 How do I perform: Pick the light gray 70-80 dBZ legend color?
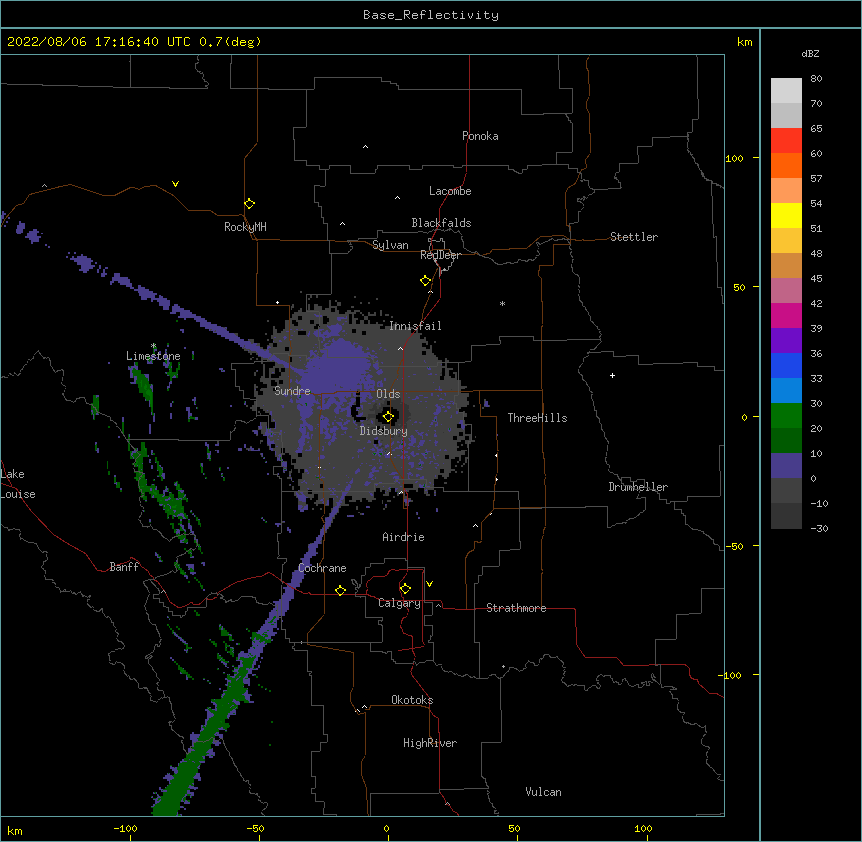tap(786, 91)
